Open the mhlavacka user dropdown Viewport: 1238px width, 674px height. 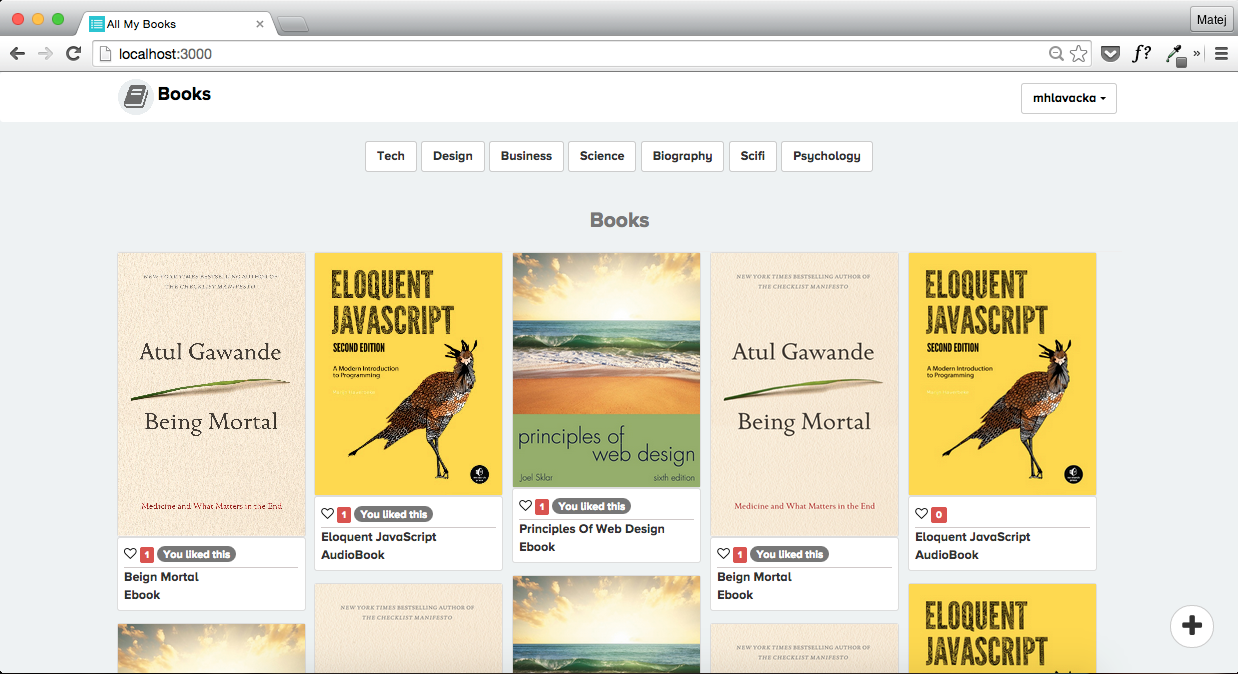tap(1068, 99)
